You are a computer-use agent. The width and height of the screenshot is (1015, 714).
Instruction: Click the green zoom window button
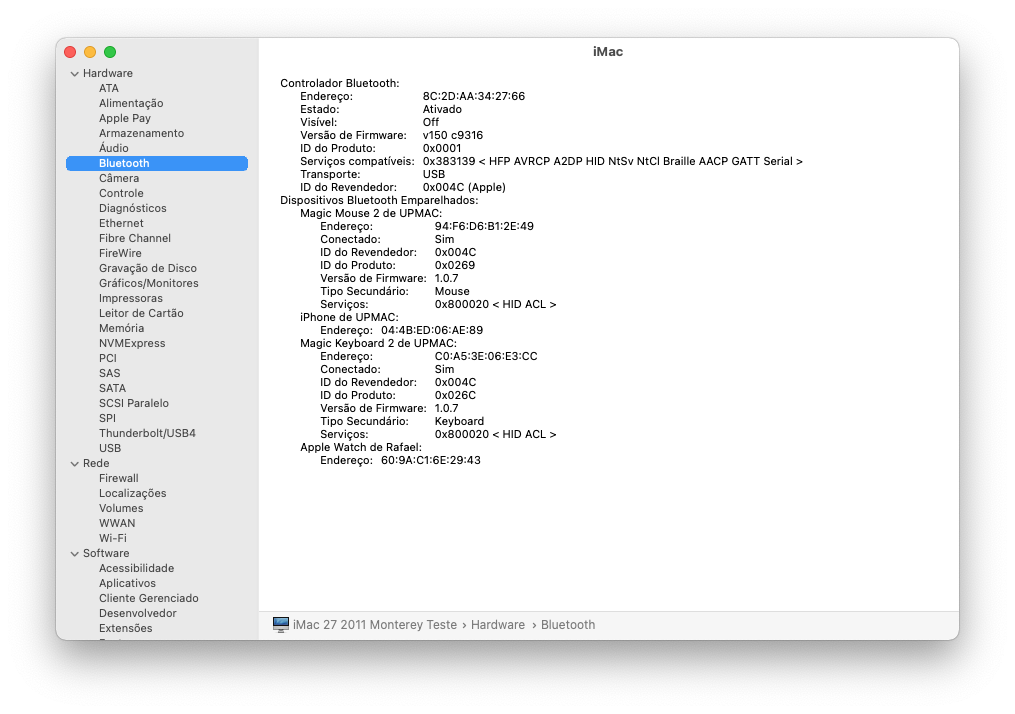coord(110,52)
